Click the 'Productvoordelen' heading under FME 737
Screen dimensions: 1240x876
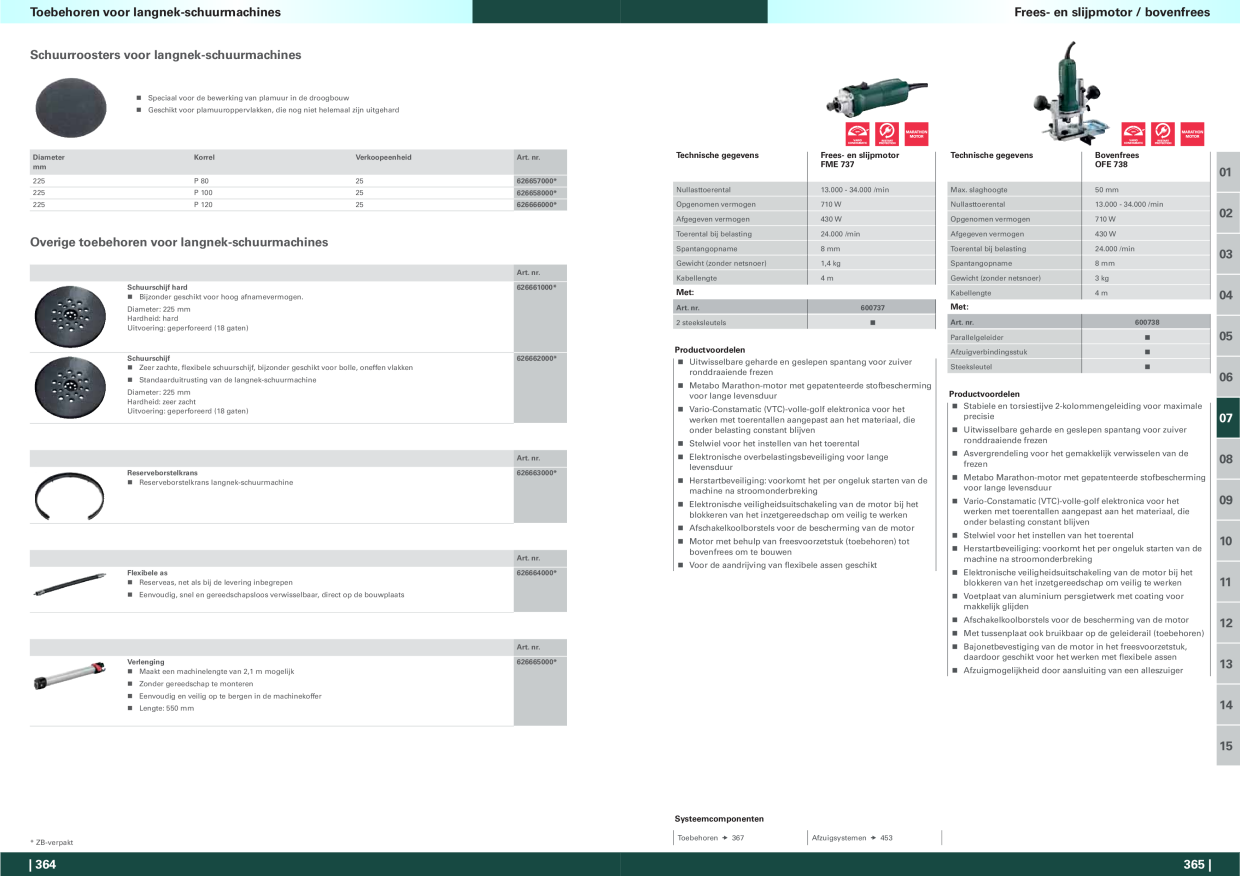tap(710, 350)
